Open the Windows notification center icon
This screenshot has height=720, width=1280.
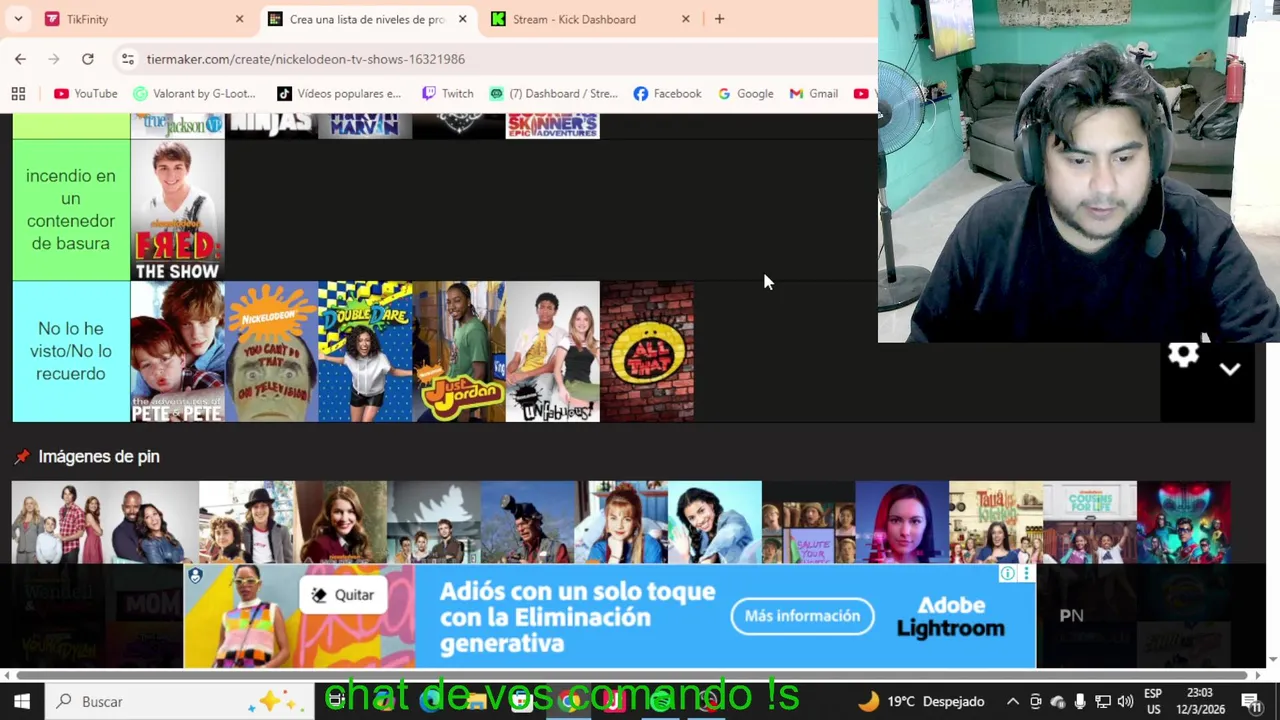tap(1251, 702)
